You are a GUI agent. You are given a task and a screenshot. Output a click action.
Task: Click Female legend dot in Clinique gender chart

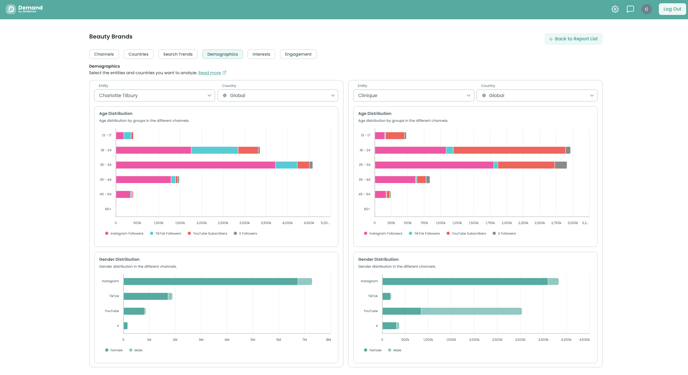tap(366, 350)
